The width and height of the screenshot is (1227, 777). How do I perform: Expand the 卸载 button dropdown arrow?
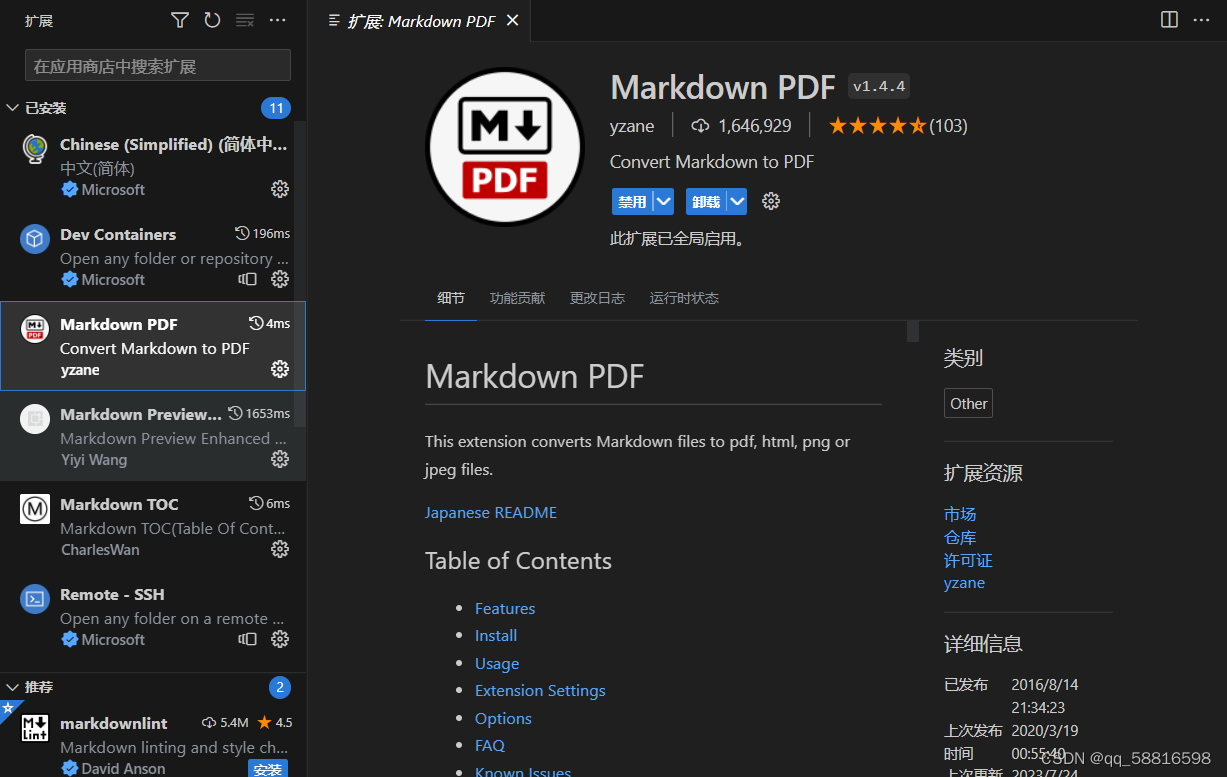[x=736, y=201]
